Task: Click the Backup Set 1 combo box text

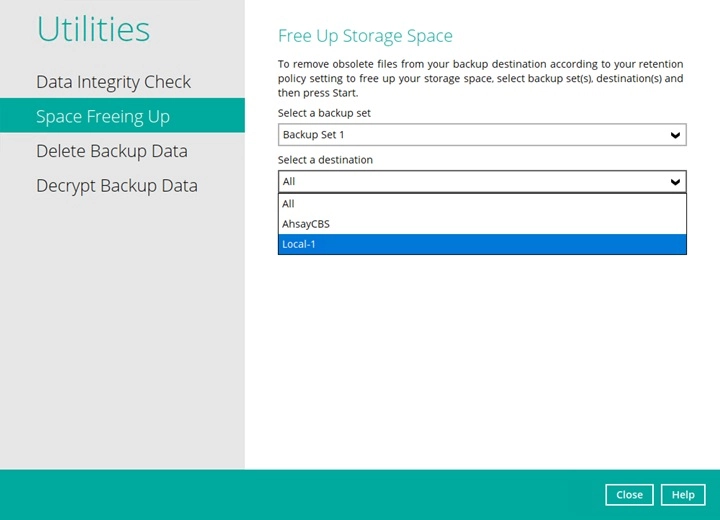Action: point(314,135)
